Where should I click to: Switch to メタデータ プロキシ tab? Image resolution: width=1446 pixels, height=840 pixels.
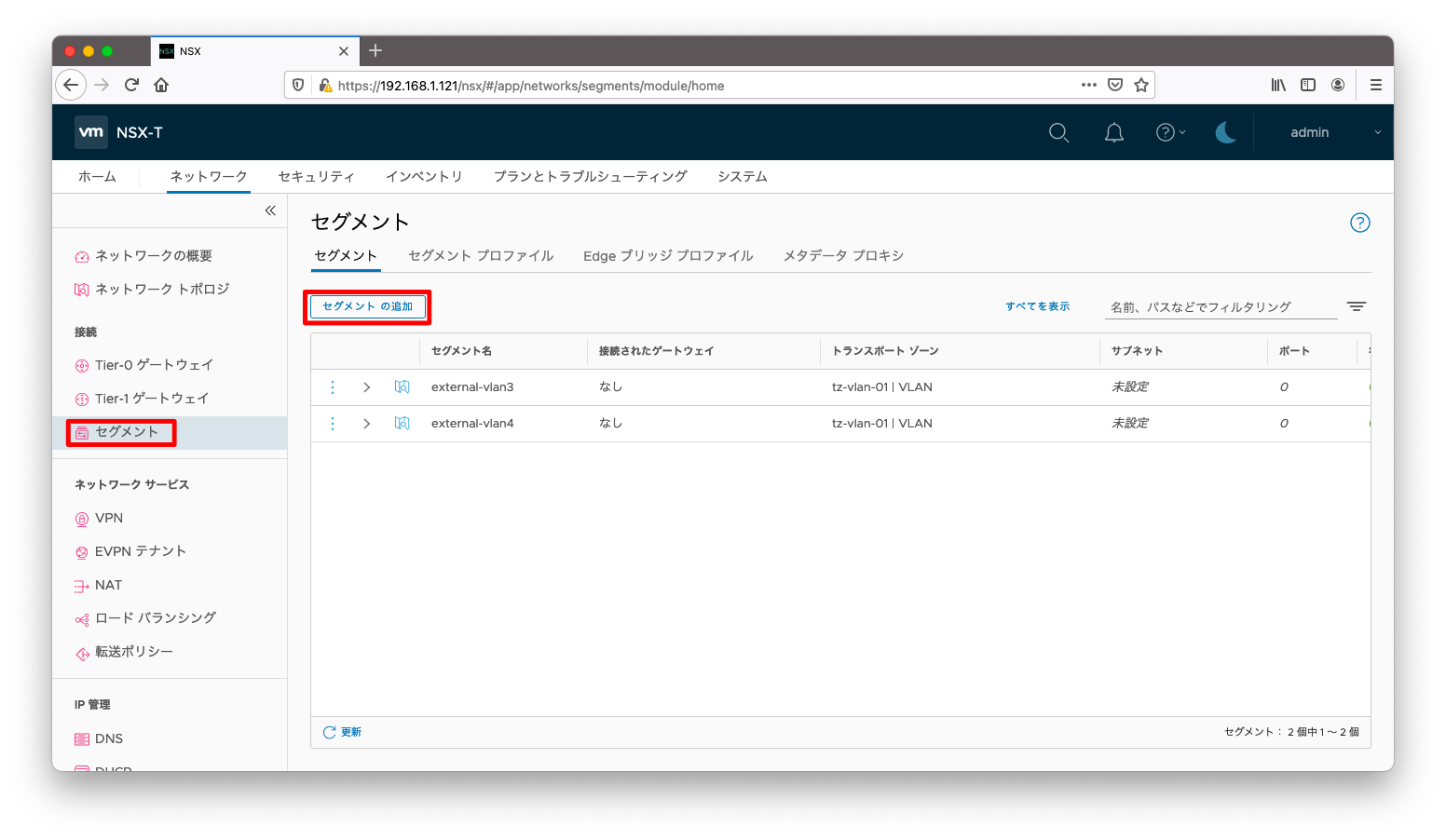click(x=843, y=256)
